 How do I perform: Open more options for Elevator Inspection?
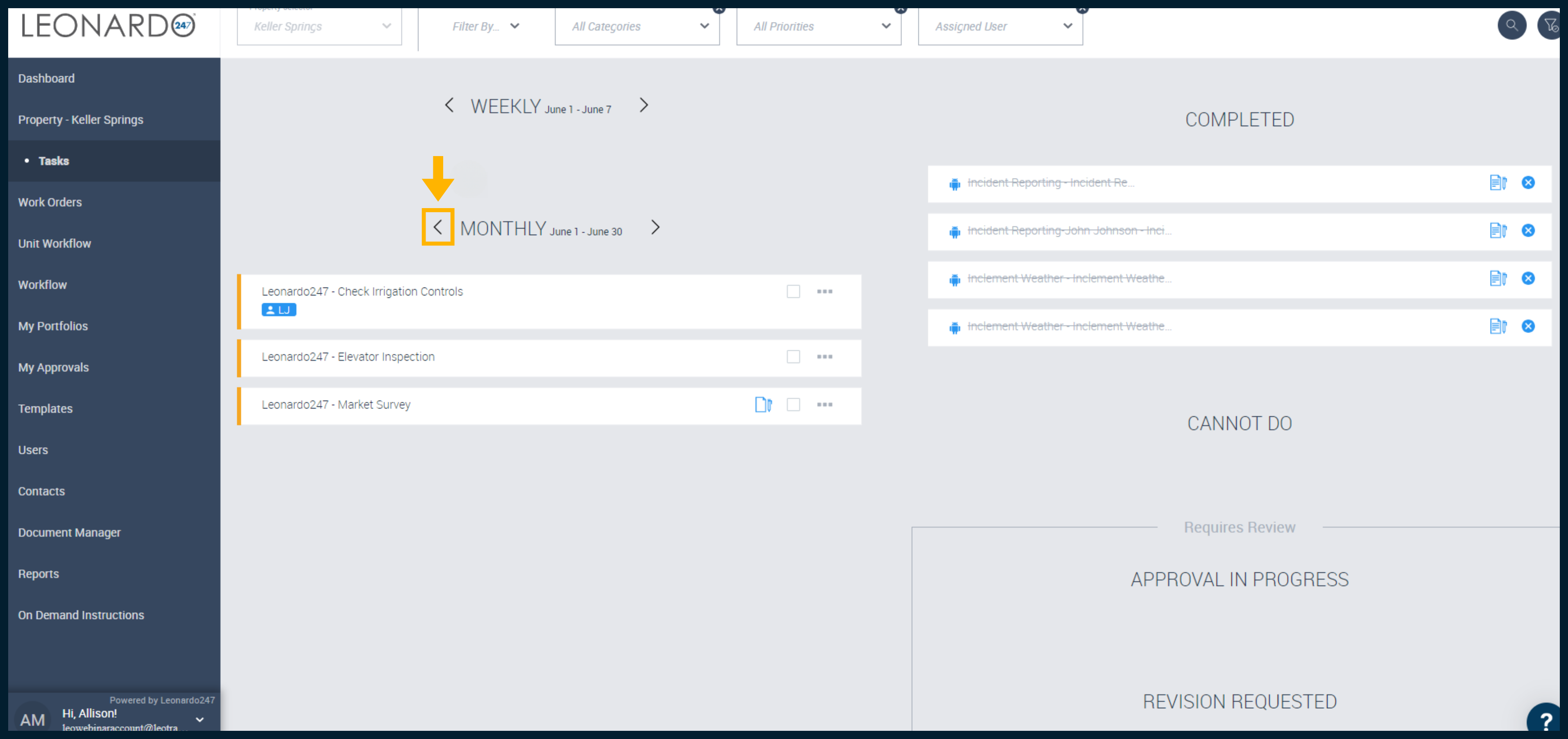pos(824,357)
